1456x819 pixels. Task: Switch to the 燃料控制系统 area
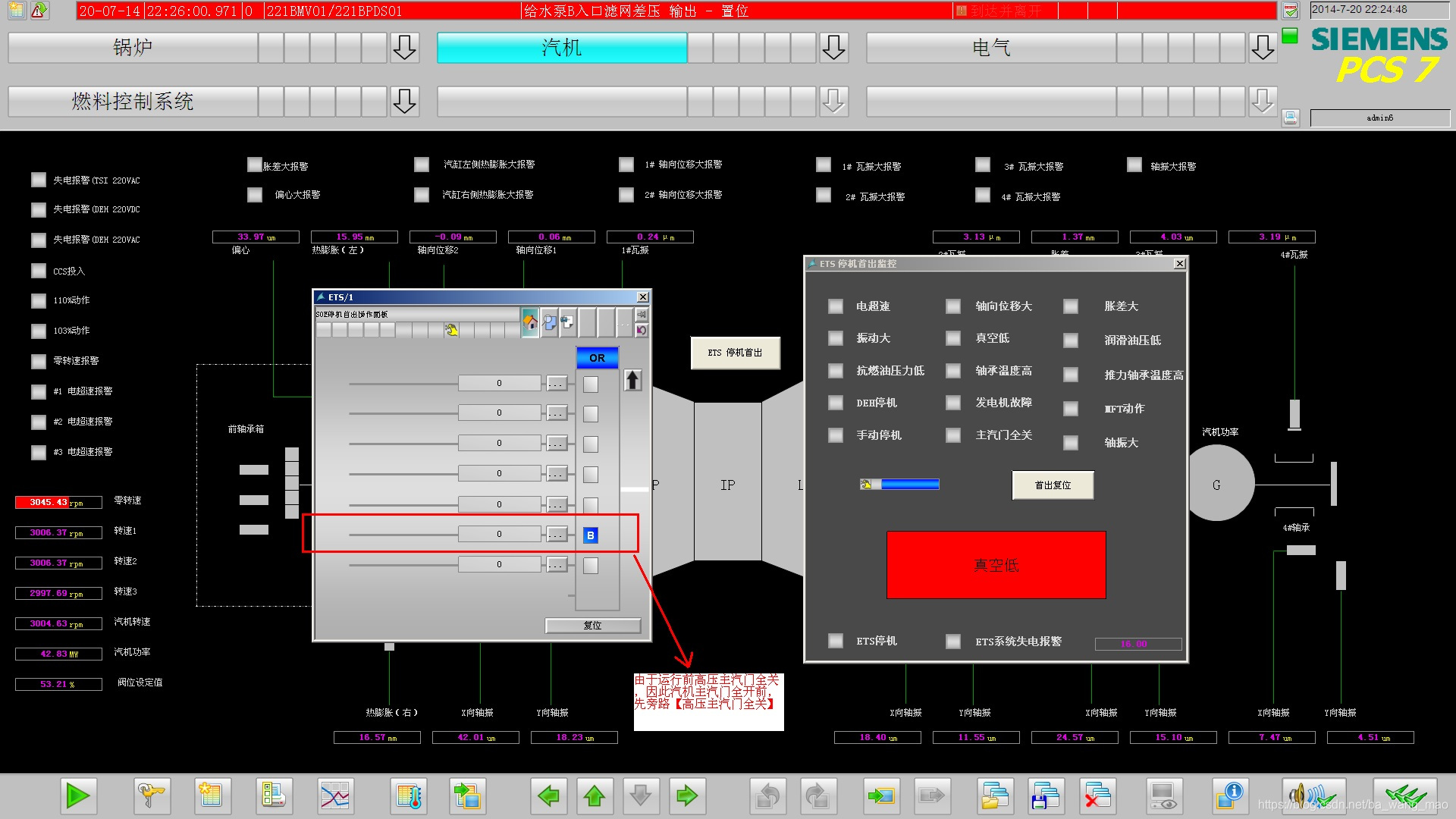pos(133,101)
